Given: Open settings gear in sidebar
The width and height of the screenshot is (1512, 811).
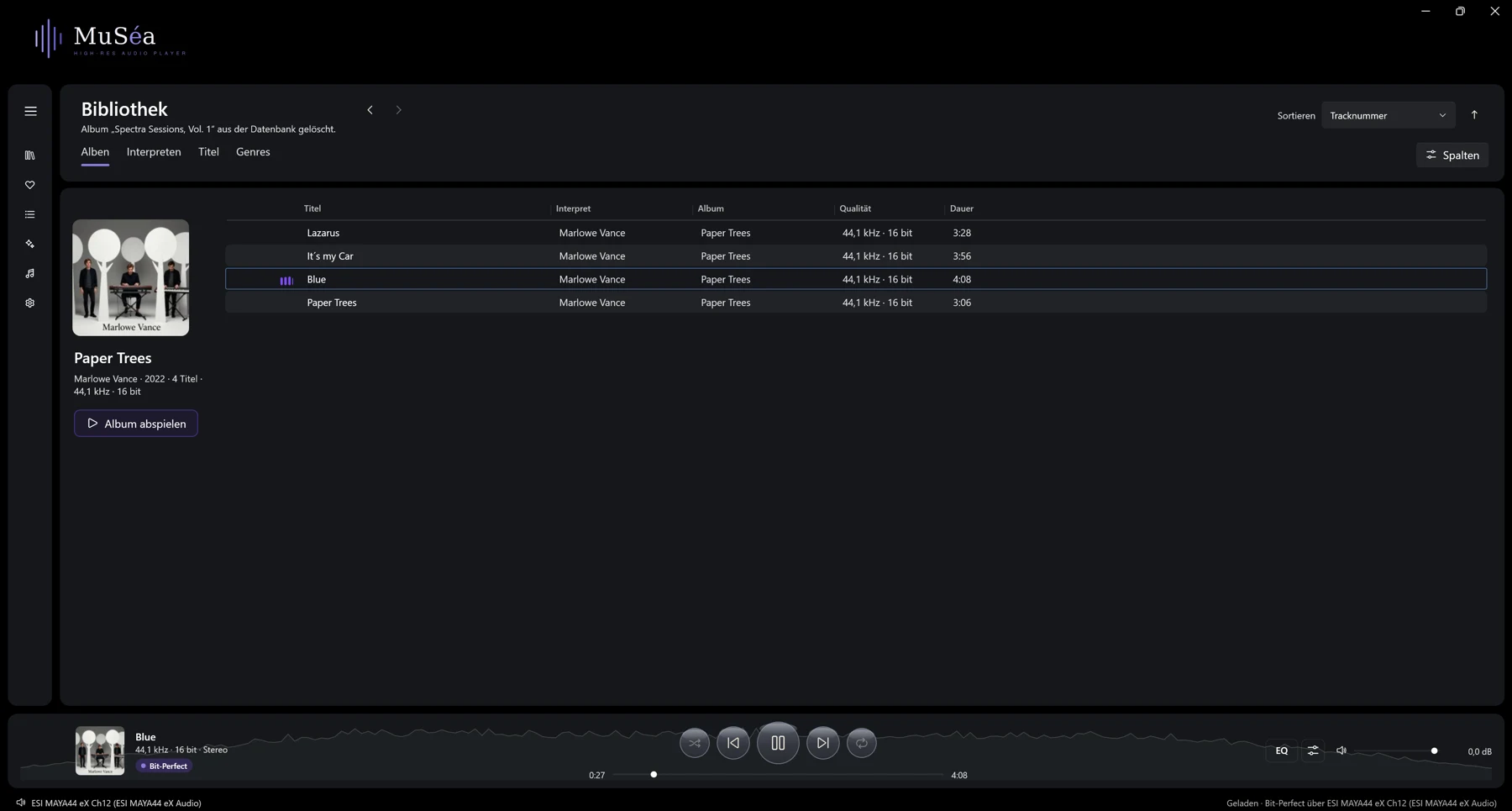Looking at the screenshot, I should coord(30,303).
